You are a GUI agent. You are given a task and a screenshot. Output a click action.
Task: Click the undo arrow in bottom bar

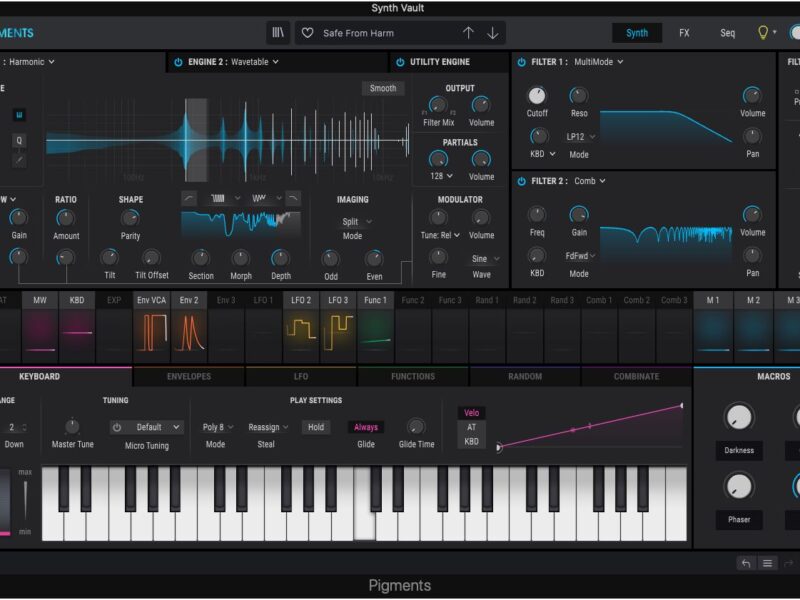(x=745, y=563)
